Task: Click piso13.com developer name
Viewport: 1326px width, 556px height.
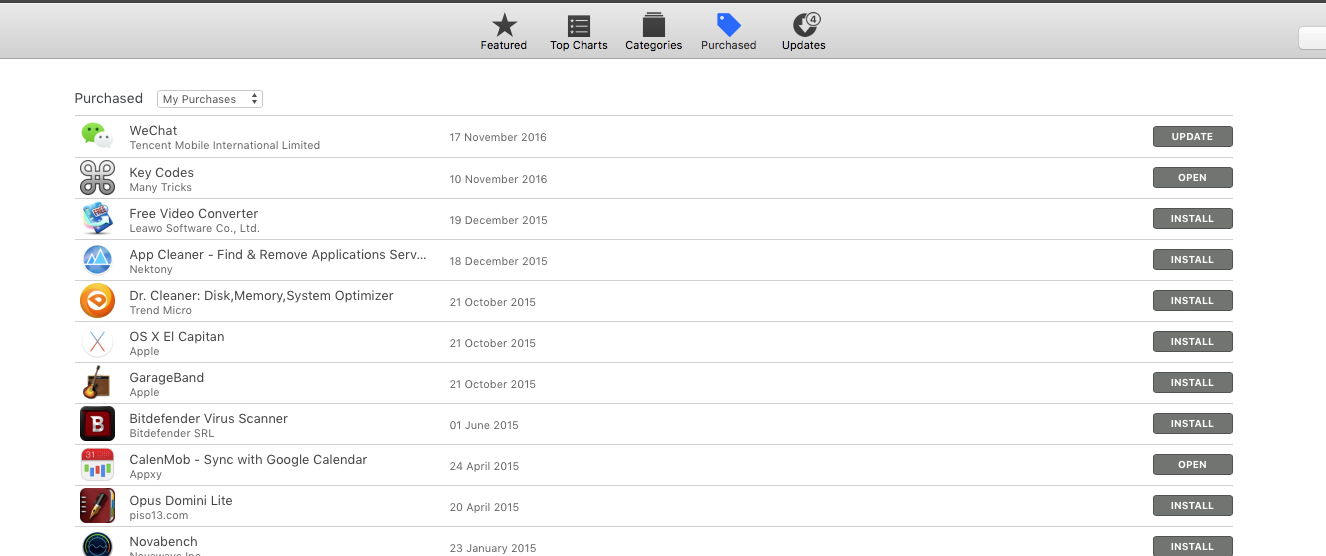Action: pos(158,516)
